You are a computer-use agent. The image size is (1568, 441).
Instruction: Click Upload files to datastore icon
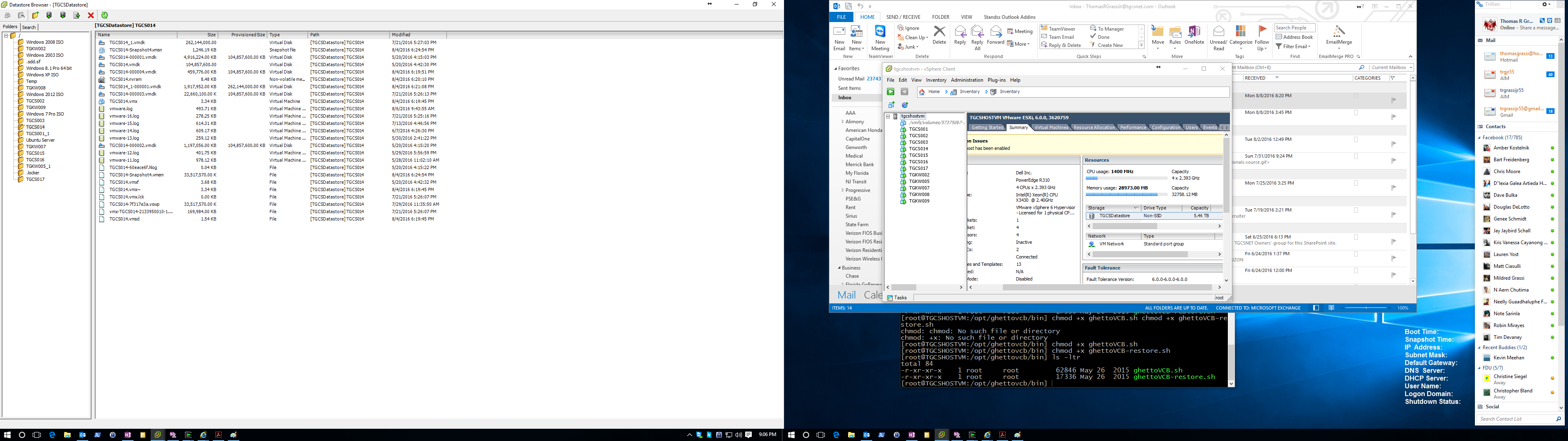tap(49, 15)
